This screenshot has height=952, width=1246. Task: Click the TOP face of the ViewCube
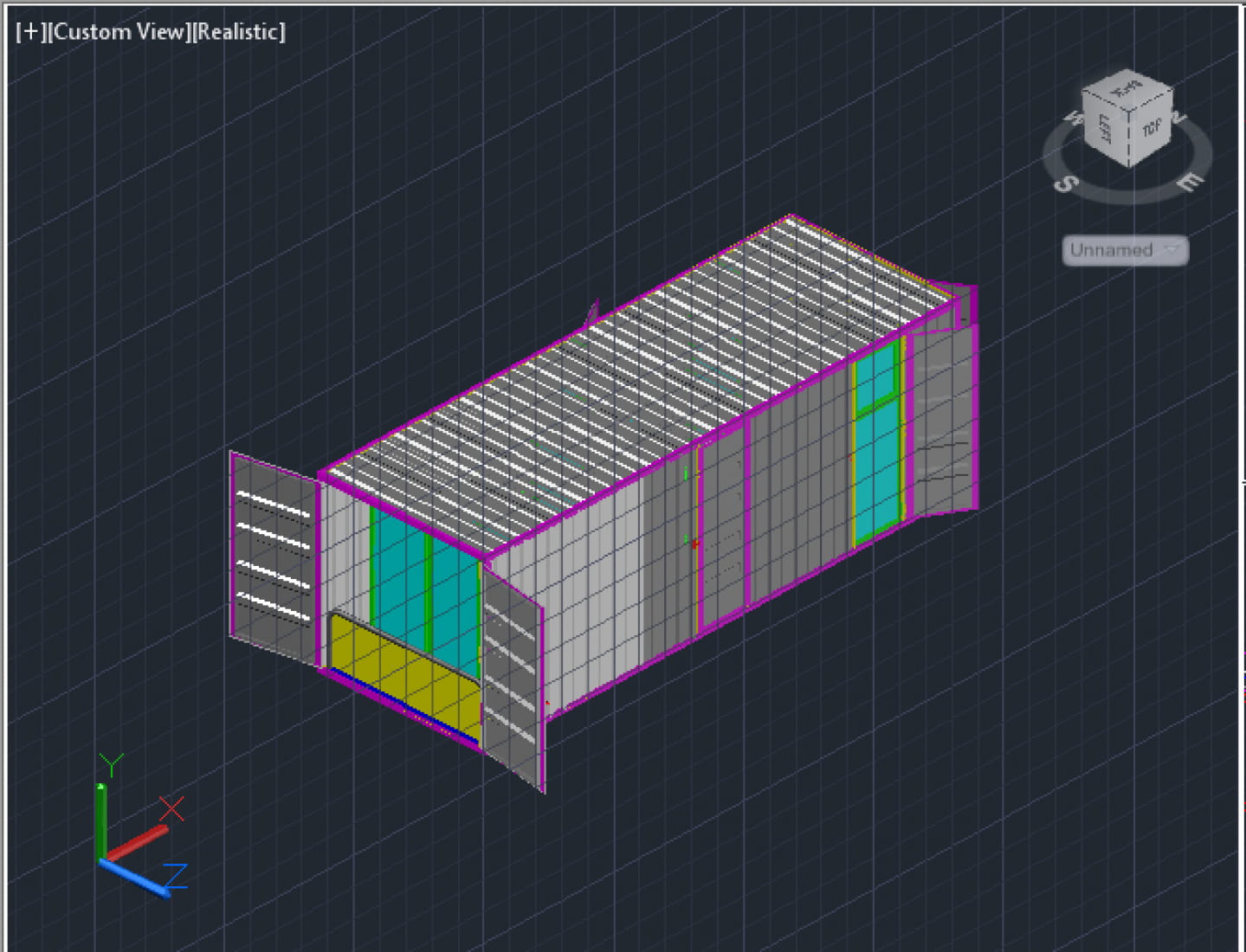tap(1151, 128)
